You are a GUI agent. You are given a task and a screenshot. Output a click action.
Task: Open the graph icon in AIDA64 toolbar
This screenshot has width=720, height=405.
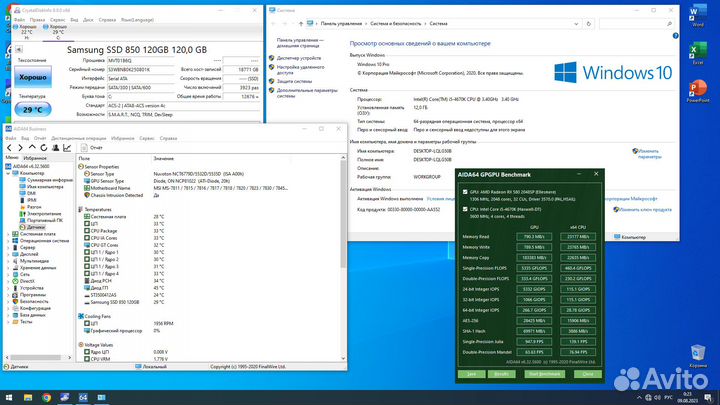[x=67, y=147]
